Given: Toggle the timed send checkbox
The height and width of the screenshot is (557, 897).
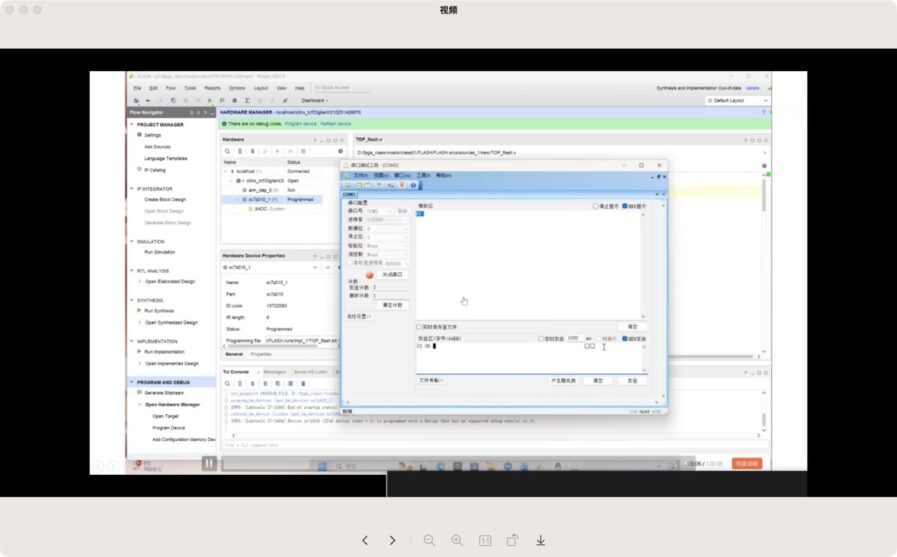Looking at the screenshot, I should 541,339.
